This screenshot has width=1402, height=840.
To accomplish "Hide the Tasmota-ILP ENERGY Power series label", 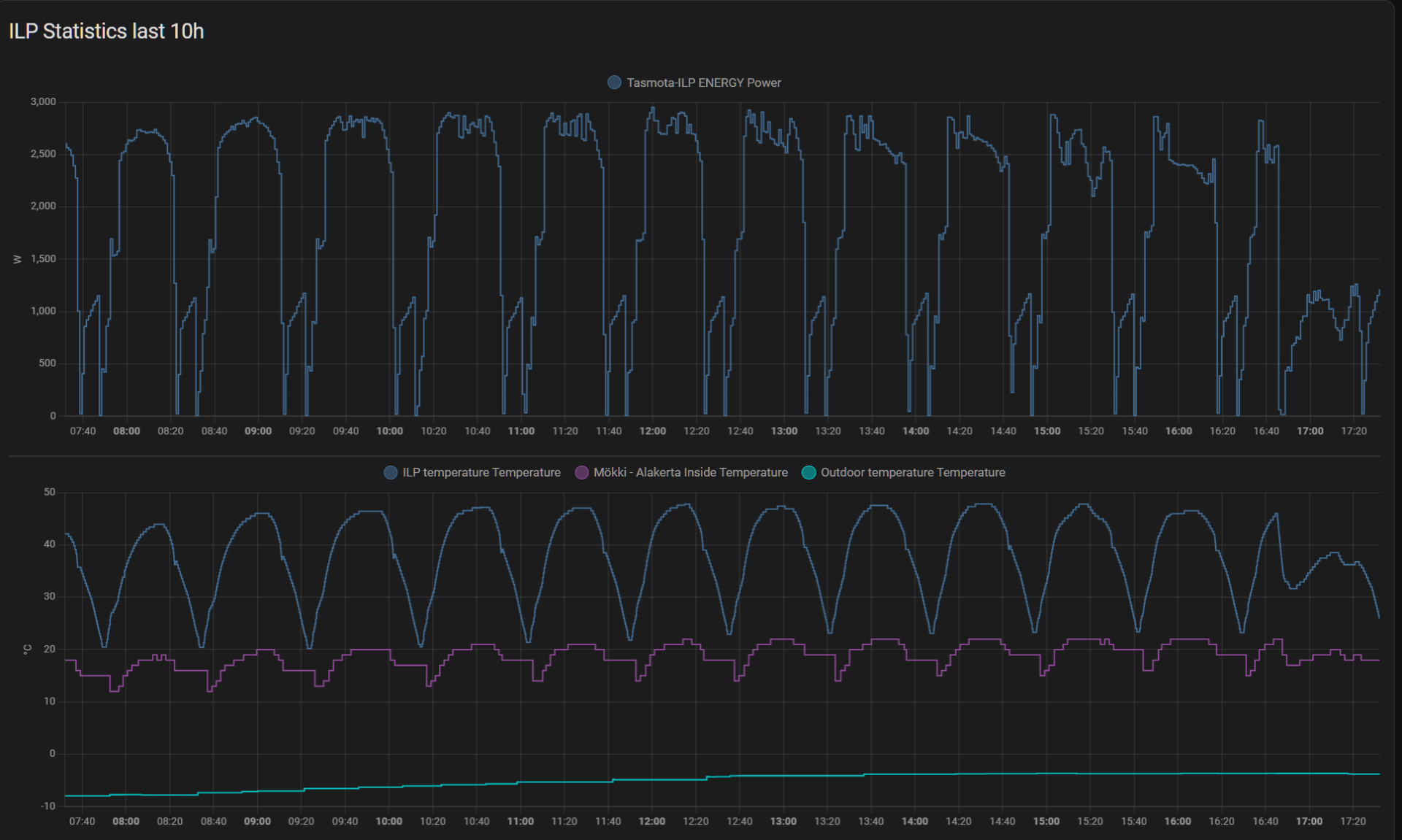I will [703, 82].
